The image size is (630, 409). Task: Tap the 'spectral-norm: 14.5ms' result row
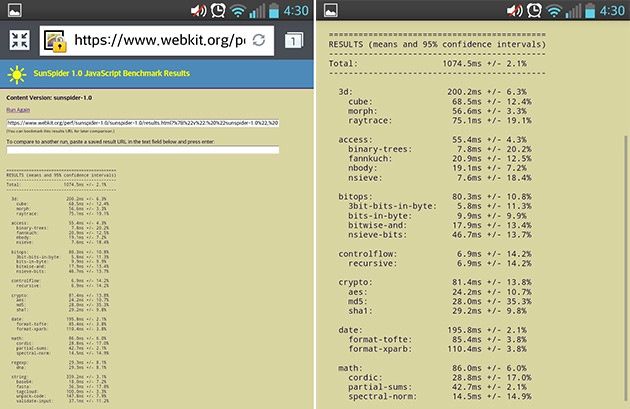tap(440, 397)
